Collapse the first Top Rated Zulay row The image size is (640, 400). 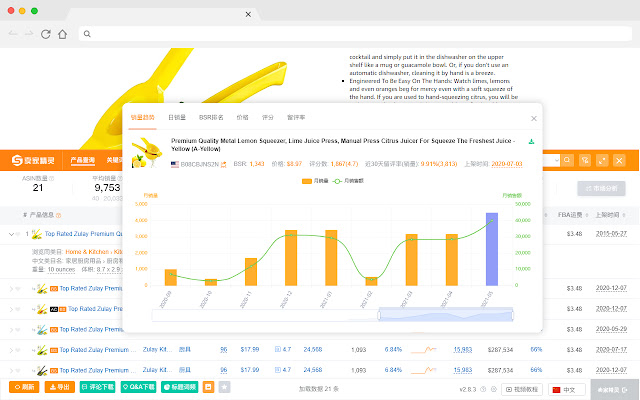[x=11, y=234]
